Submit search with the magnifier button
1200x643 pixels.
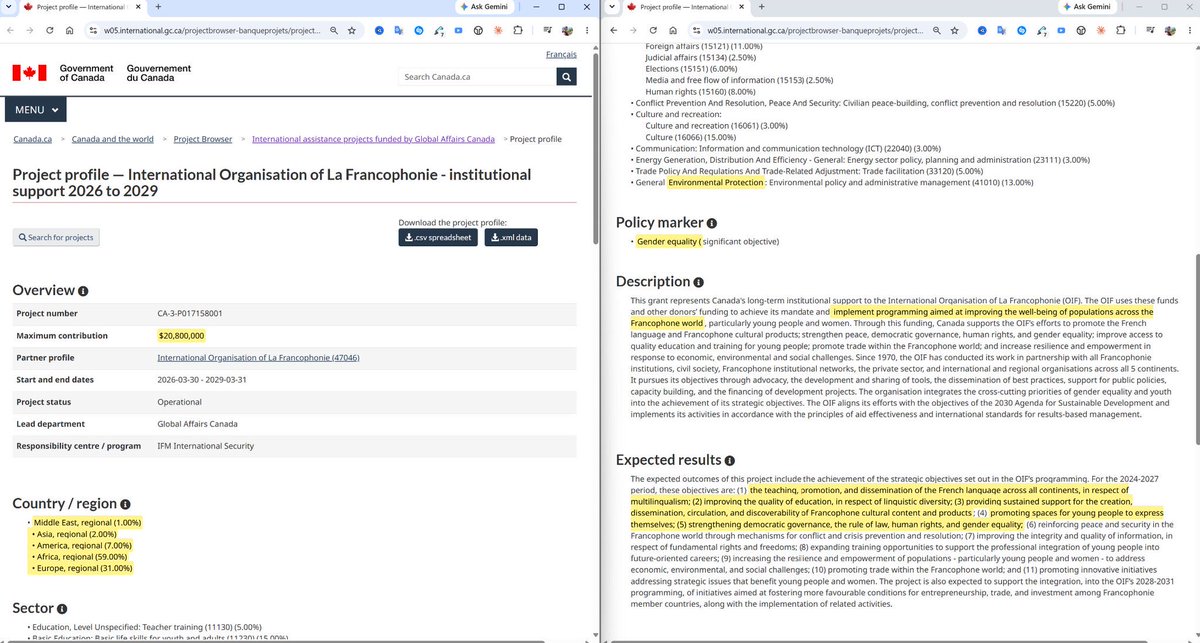(x=566, y=76)
